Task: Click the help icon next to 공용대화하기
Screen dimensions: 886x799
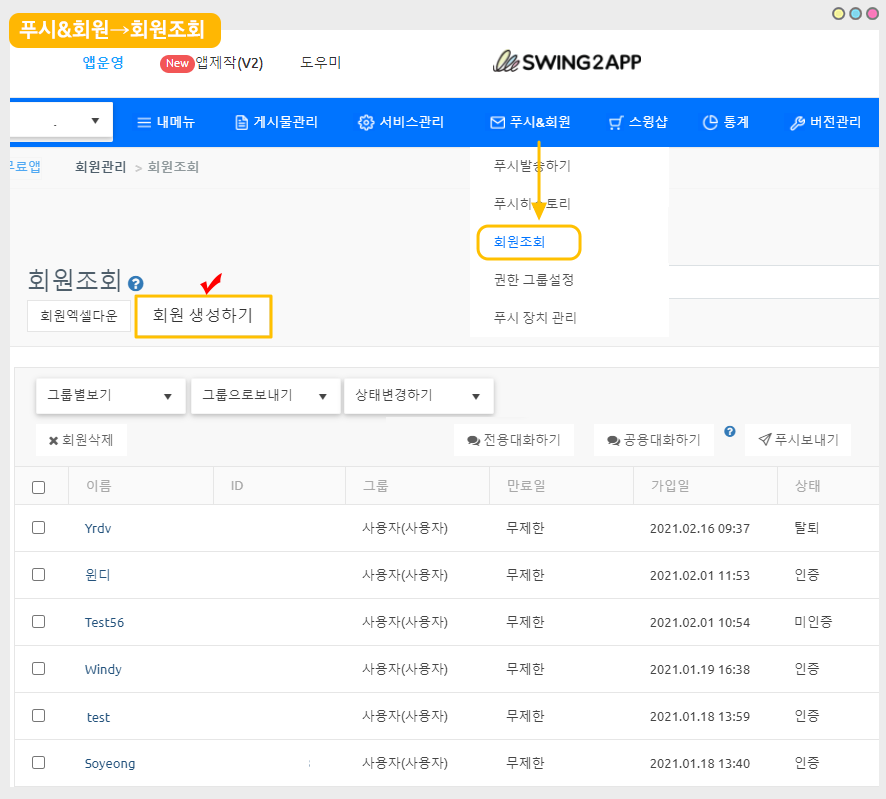Action: coord(730,432)
